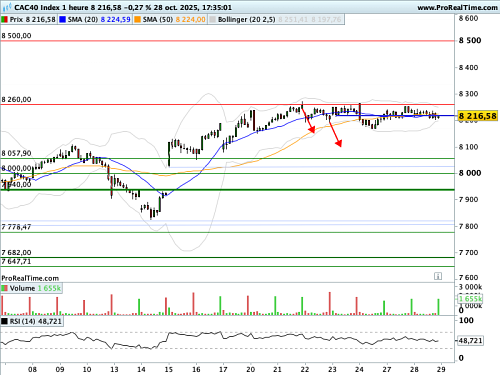The image size is (500, 375).
Task: Click the ProRealTime.com text above the volume panel
Action: point(30,278)
